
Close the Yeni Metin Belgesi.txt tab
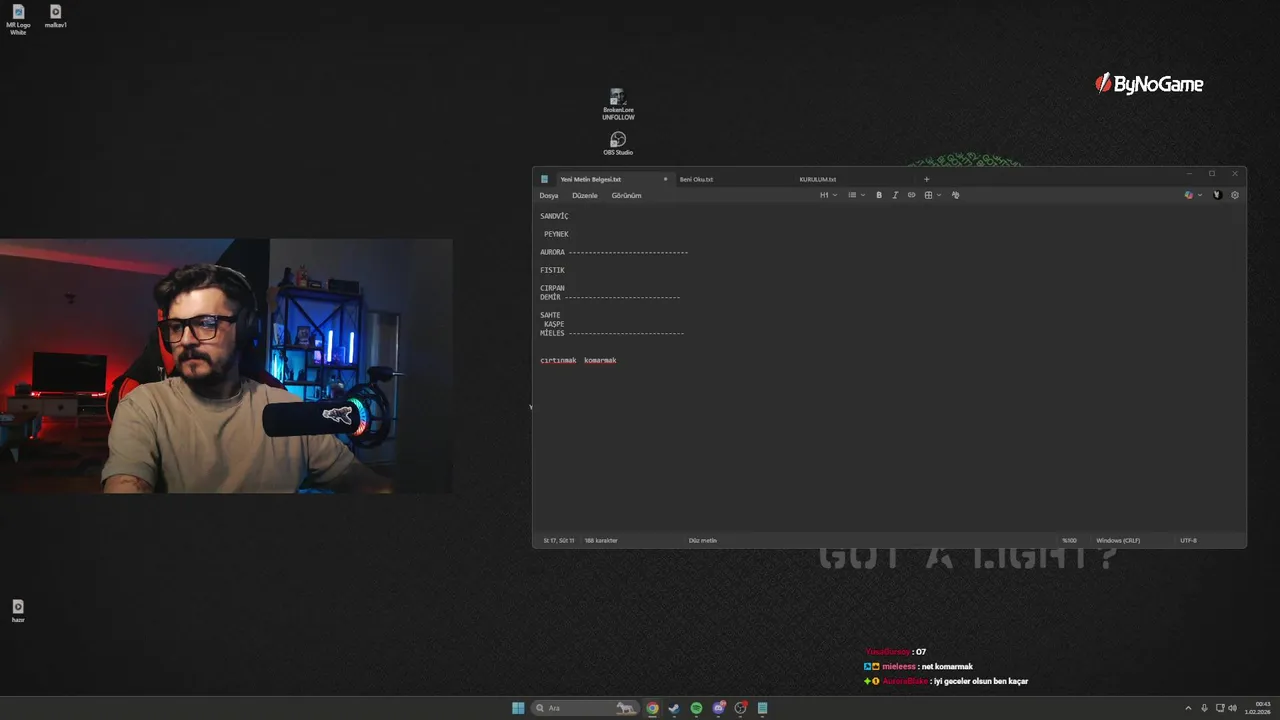pos(665,179)
